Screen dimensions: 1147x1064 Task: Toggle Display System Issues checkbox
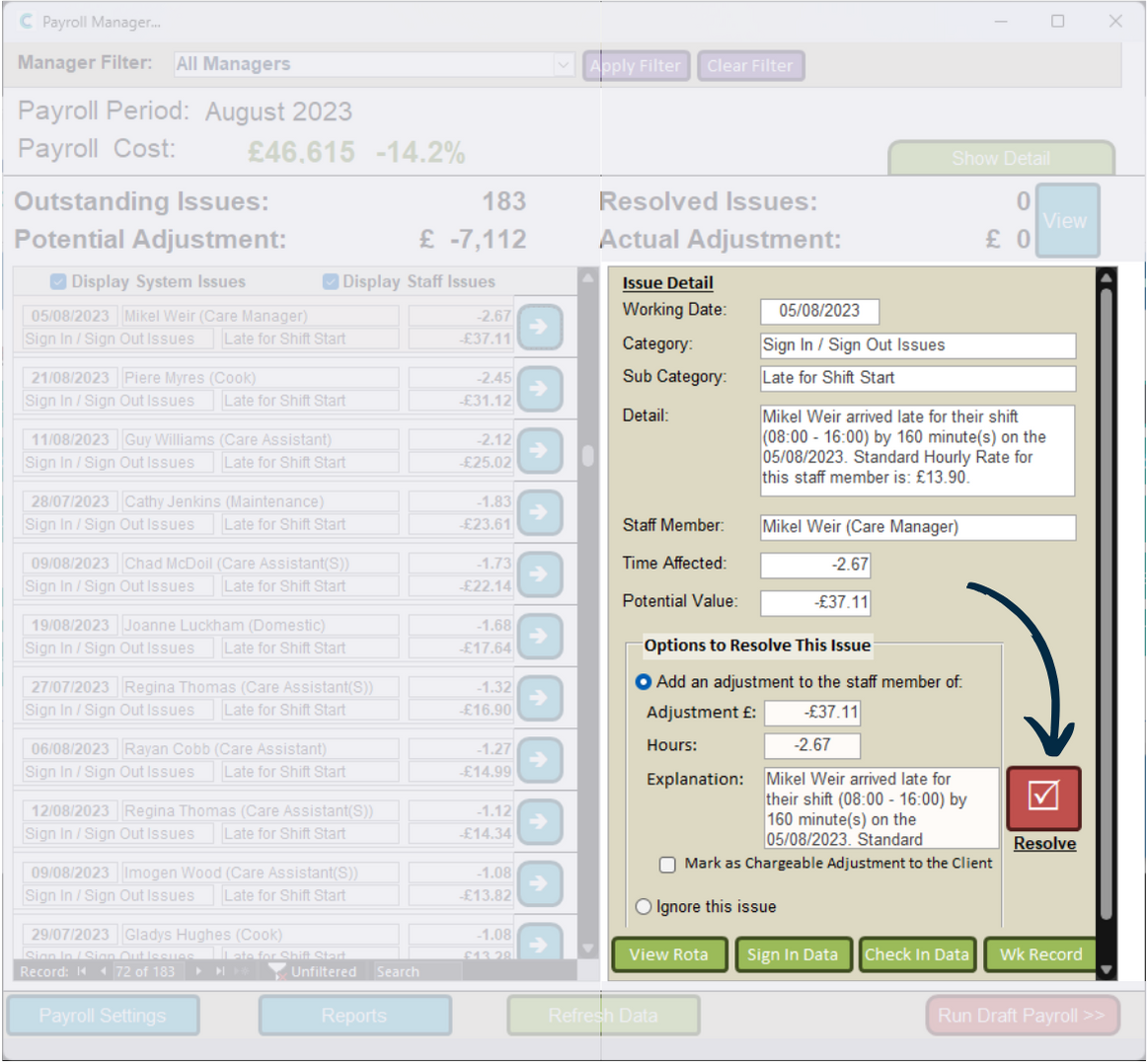58,282
